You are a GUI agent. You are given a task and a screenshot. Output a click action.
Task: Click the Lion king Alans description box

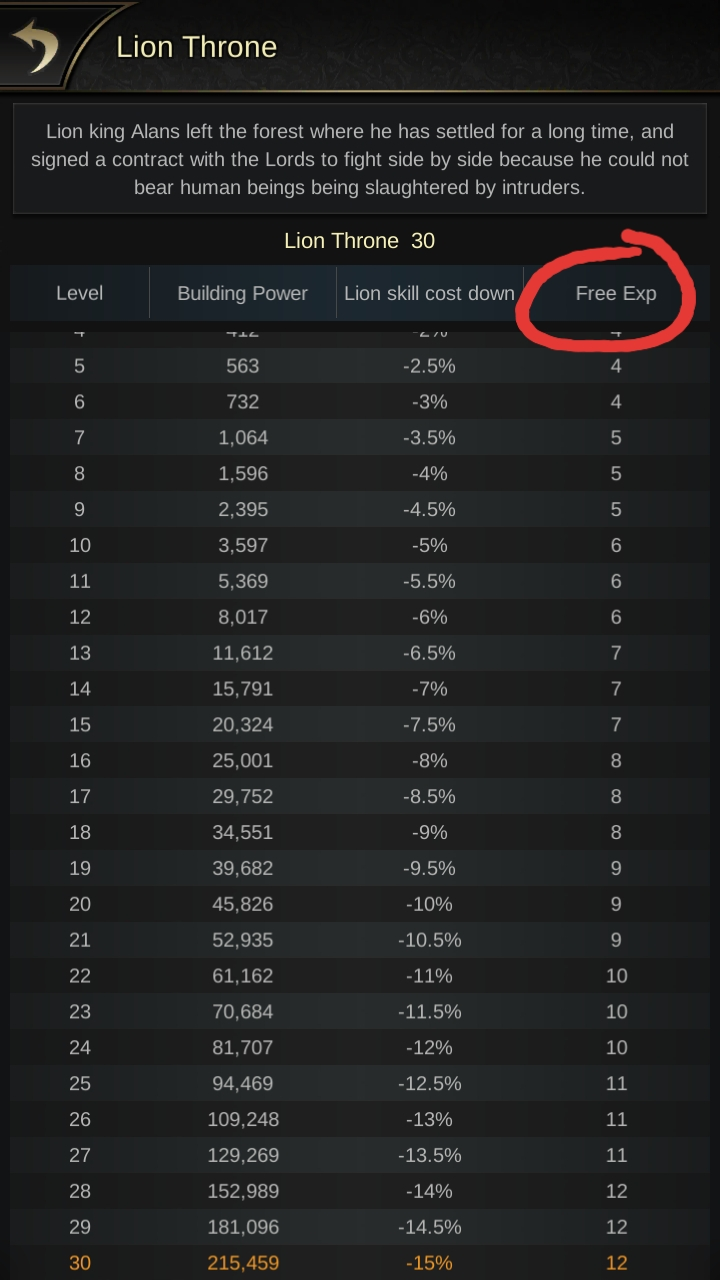360,159
